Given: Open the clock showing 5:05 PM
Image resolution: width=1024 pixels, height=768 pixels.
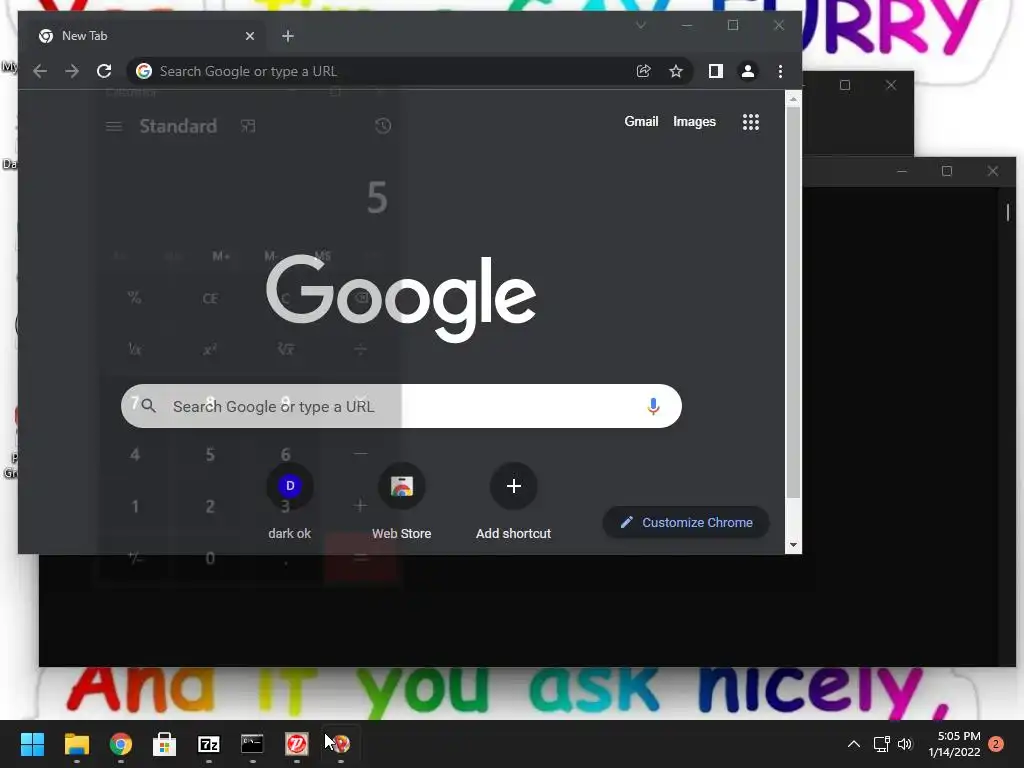Looking at the screenshot, I should pos(955,744).
